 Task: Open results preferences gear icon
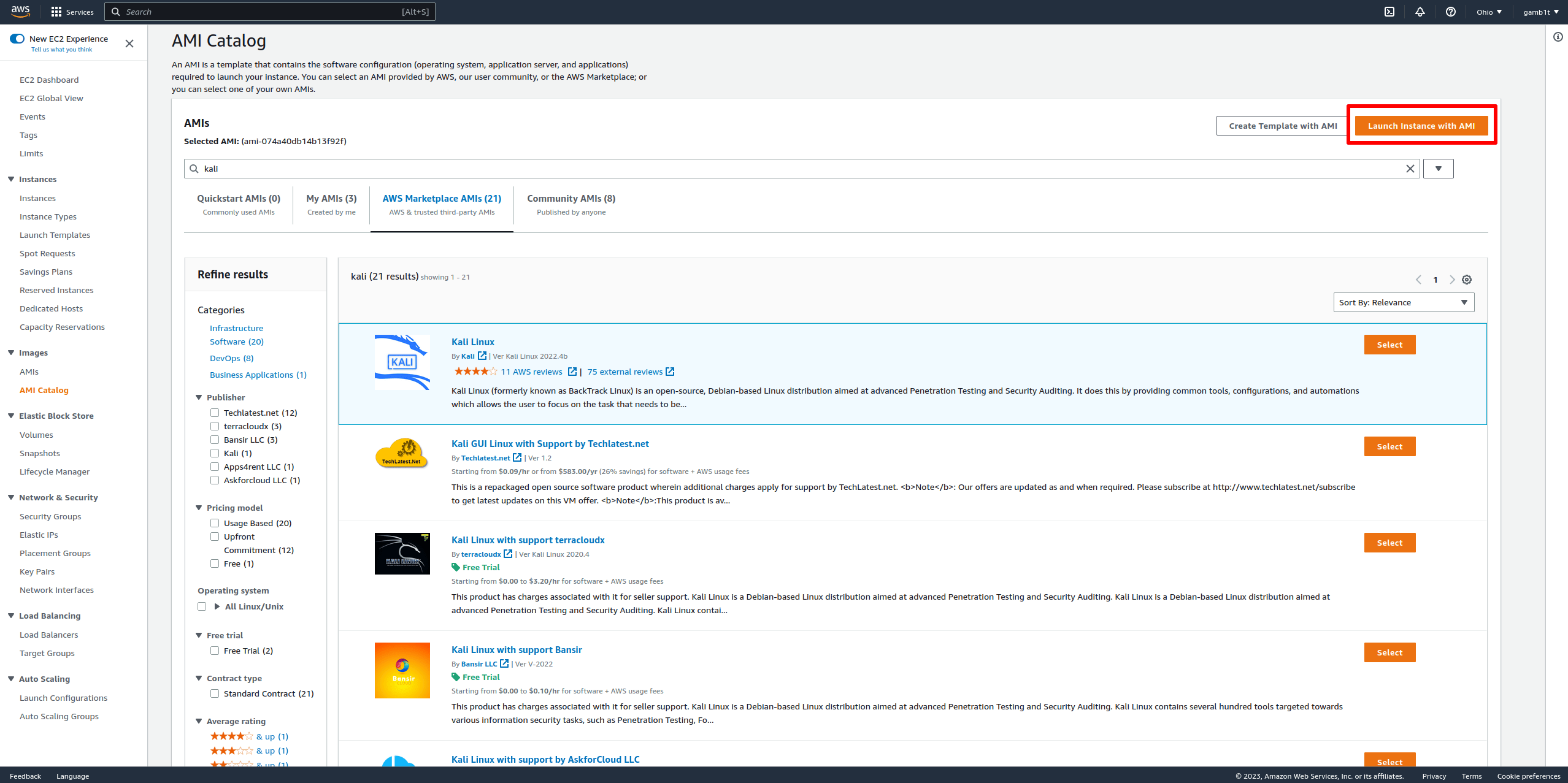coord(1467,280)
